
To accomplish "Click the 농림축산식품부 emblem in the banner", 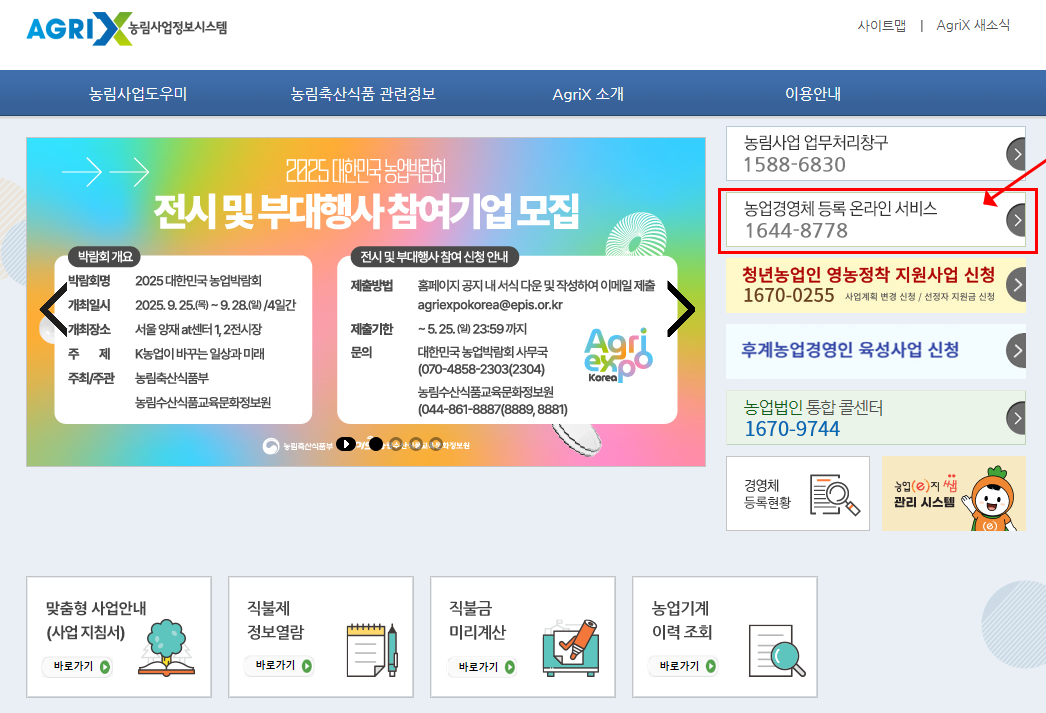I will (270, 445).
